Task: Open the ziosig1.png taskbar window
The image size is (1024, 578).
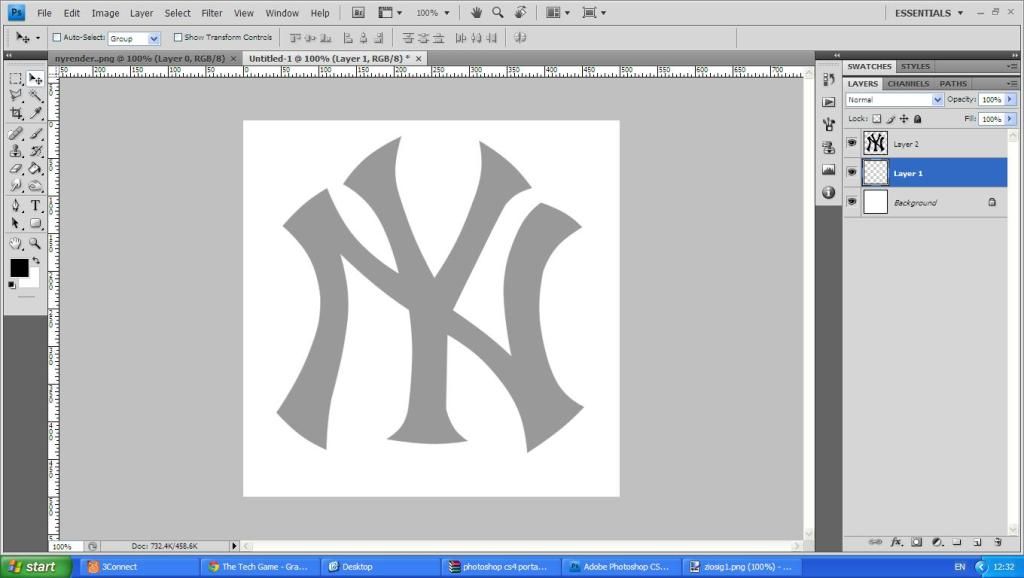Action: 741,566
